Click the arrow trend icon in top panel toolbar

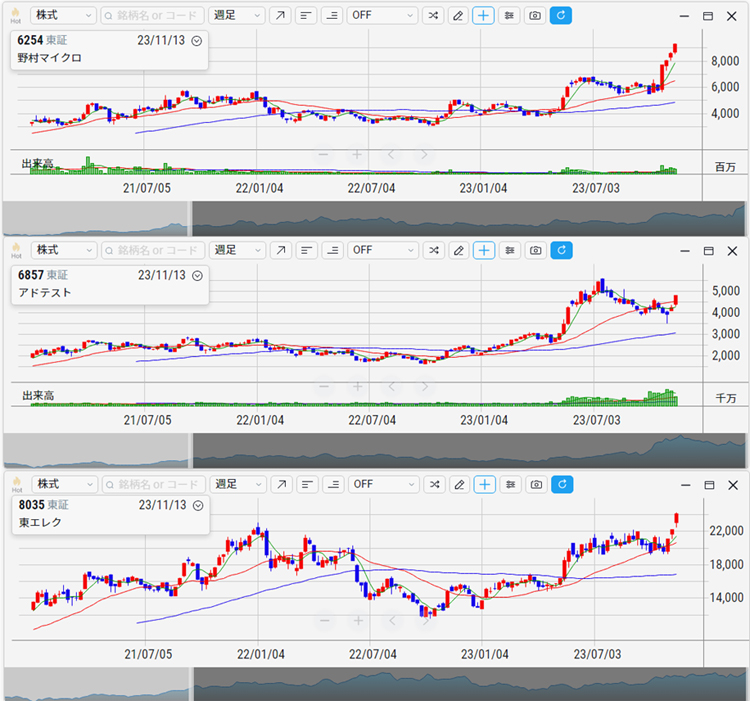(281, 16)
